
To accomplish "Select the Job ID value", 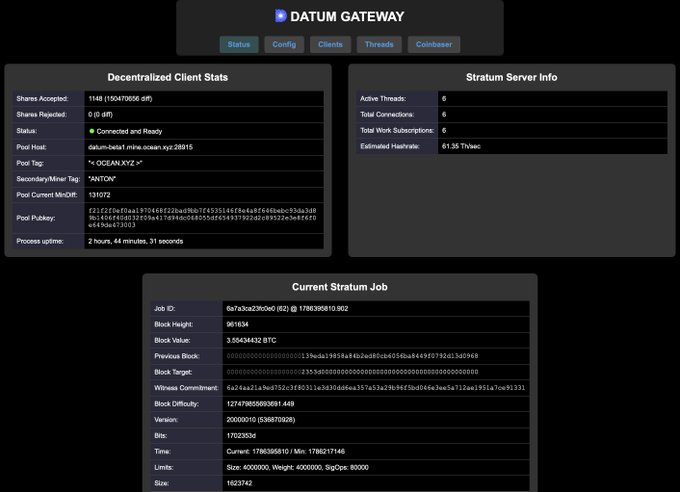I will pos(287,308).
